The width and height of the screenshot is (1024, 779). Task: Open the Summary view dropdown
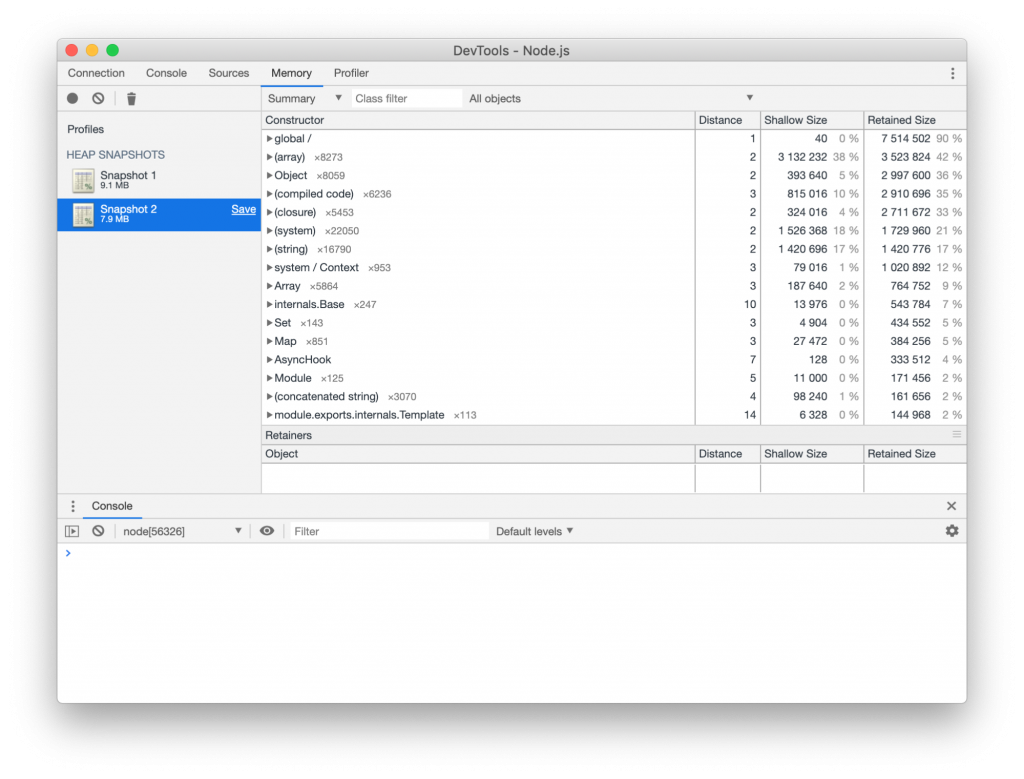click(x=304, y=99)
